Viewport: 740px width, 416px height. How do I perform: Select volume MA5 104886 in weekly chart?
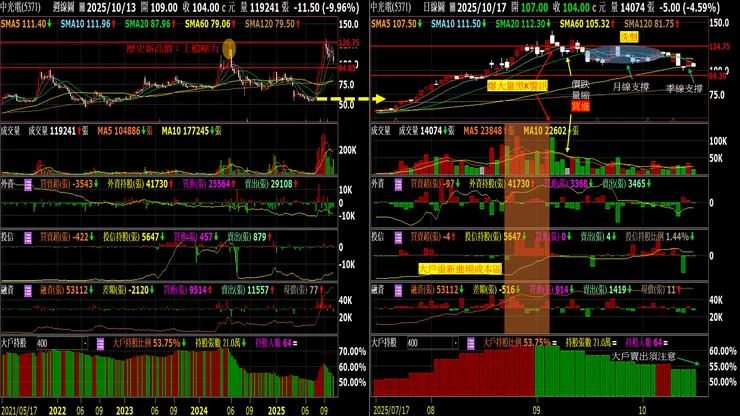coord(125,131)
